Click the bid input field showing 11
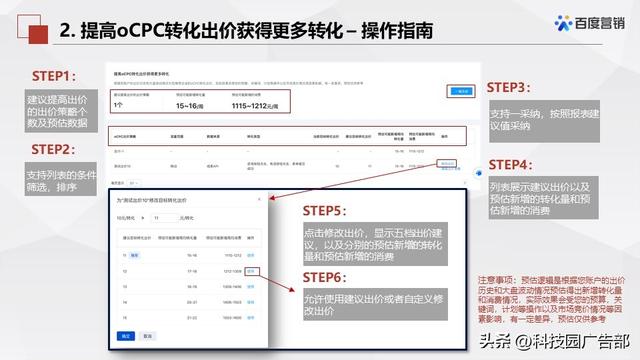Viewport: 640px width, 360px height. tap(164, 218)
